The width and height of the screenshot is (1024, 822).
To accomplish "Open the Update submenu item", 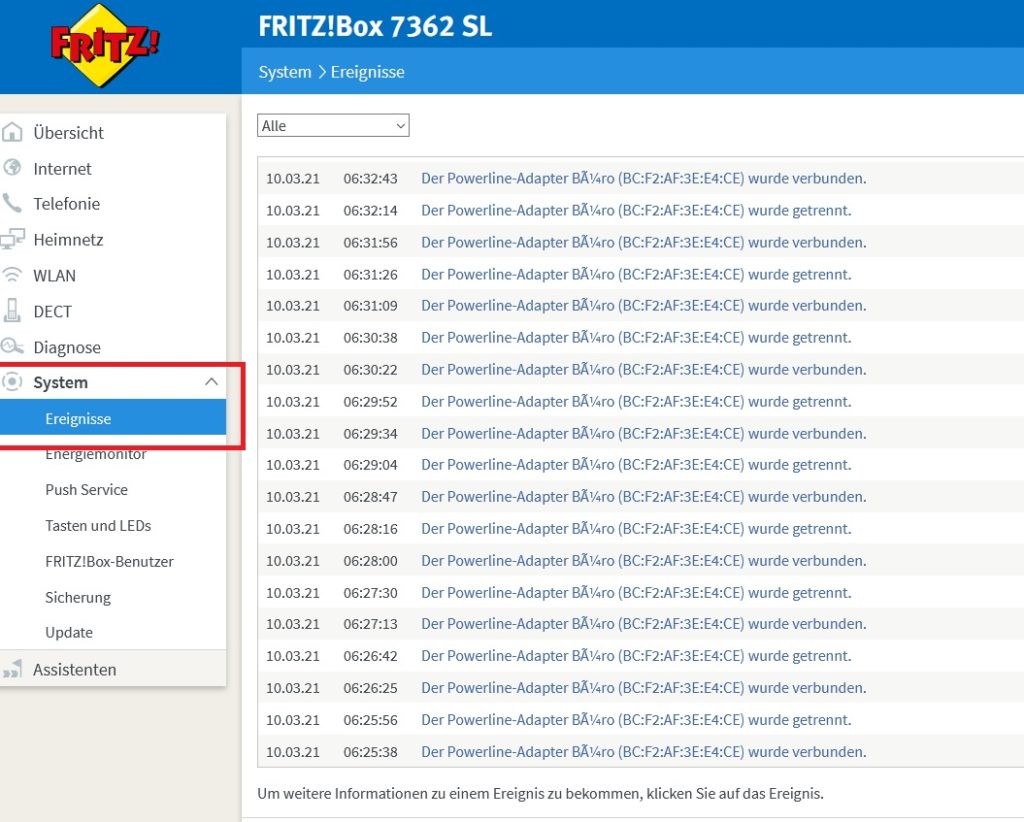I will [x=69, y=633].
